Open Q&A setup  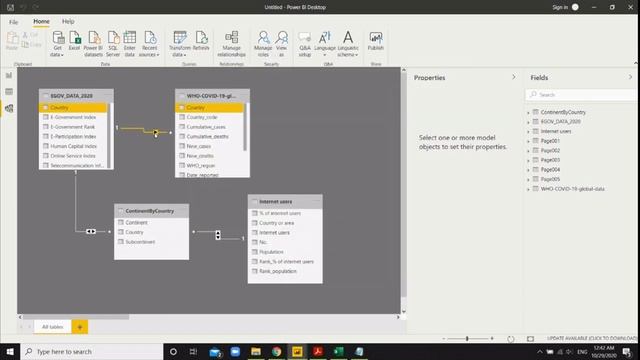tap(305, 44)
